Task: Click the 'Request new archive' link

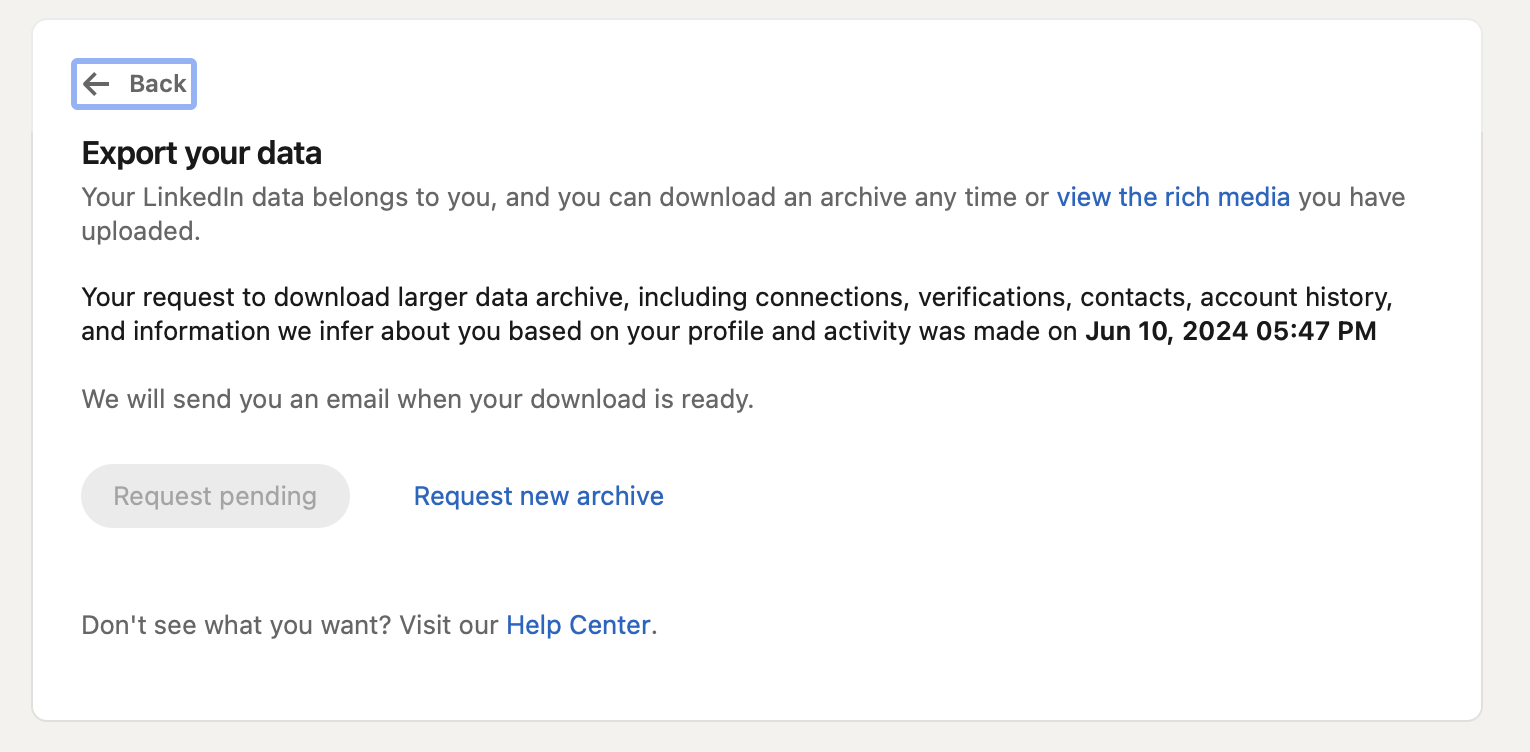Action: [x=539, y=496]
